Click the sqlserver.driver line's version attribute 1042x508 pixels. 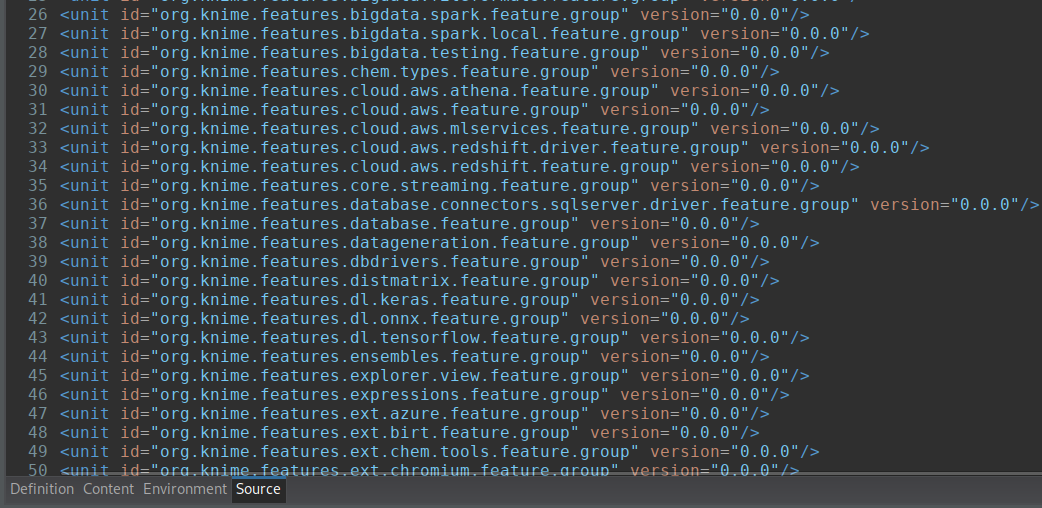pos(905,204)
